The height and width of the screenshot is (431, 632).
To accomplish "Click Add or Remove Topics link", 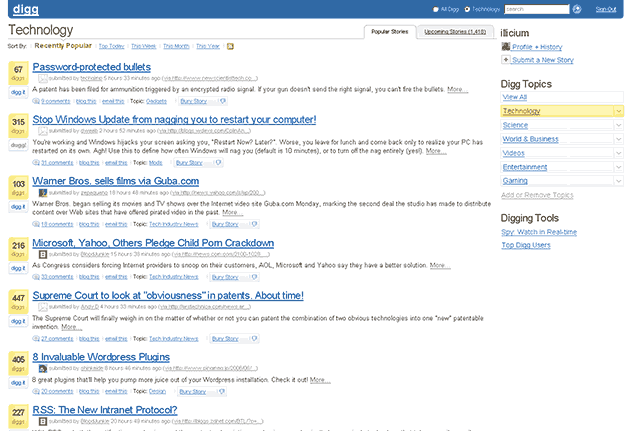I will 537,195.
